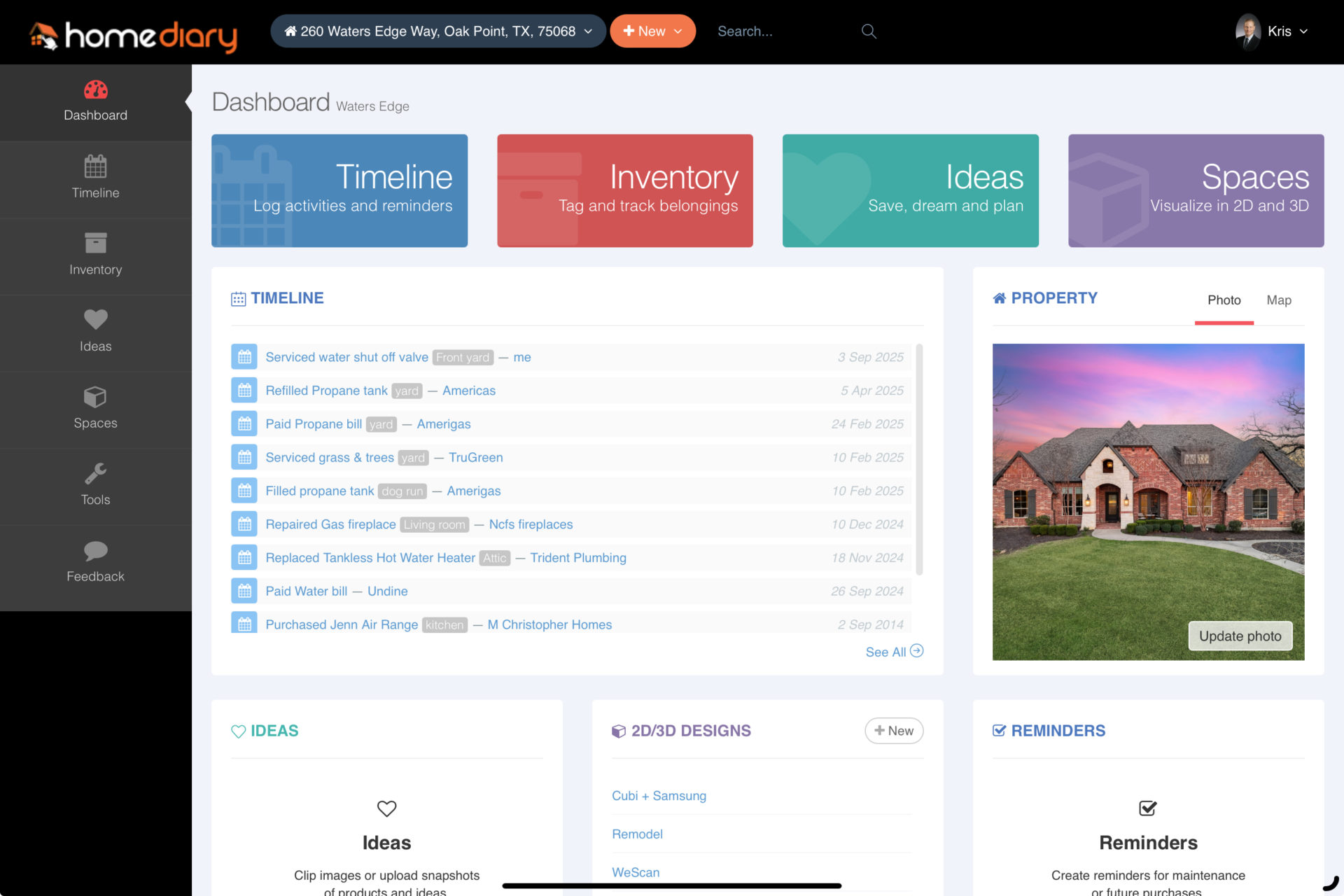Click the homediary logo
The width and height of the screenshot is (1344, 896).
pyautogui.click(x=133, y=35)
